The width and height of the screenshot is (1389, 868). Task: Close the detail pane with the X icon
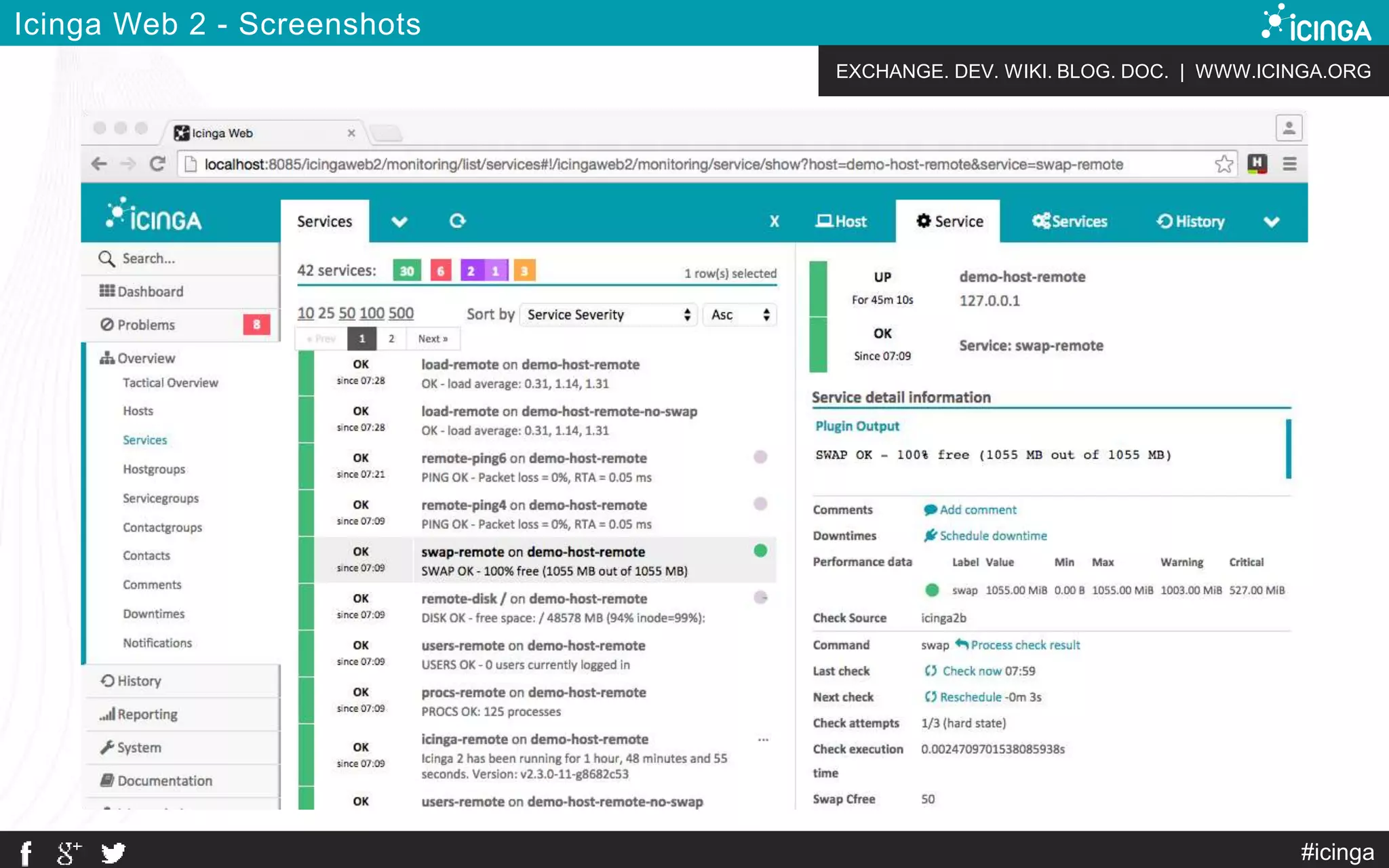click(x=775, y=221)
